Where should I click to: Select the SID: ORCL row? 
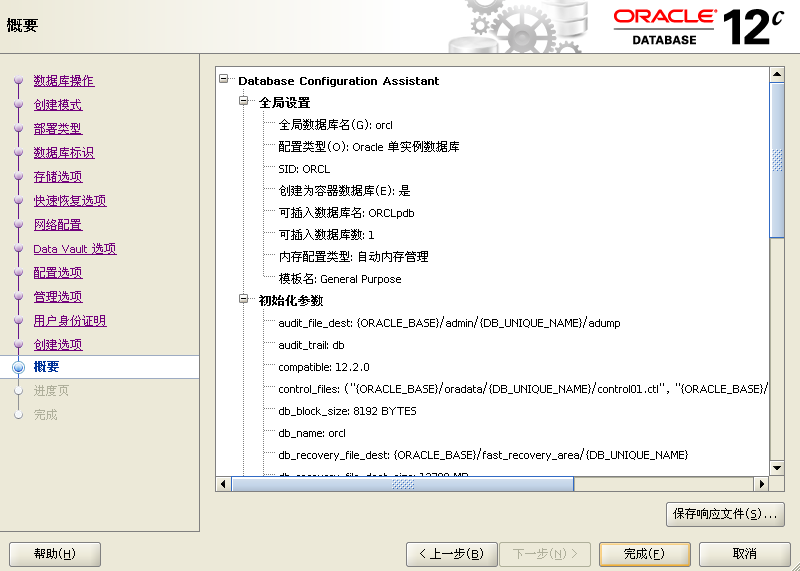point(304,169)
